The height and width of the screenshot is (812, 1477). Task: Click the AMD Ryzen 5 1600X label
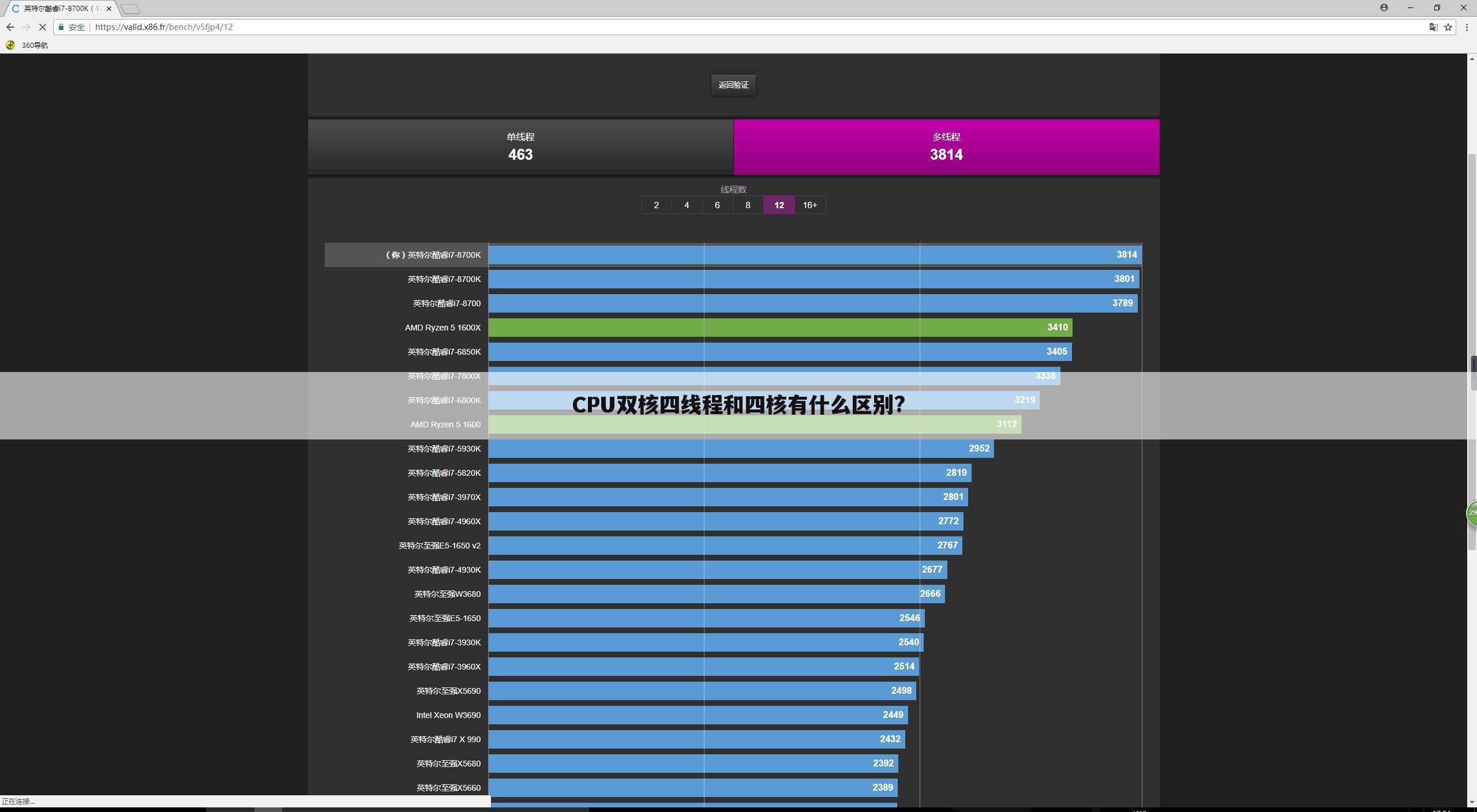(x=443, y=328)
